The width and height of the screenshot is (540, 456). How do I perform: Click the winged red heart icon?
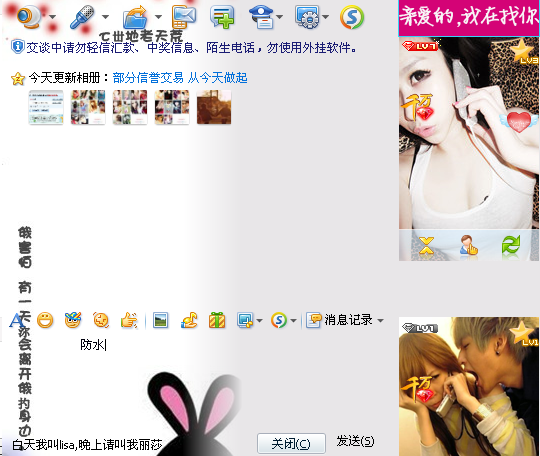pos(519,122)
